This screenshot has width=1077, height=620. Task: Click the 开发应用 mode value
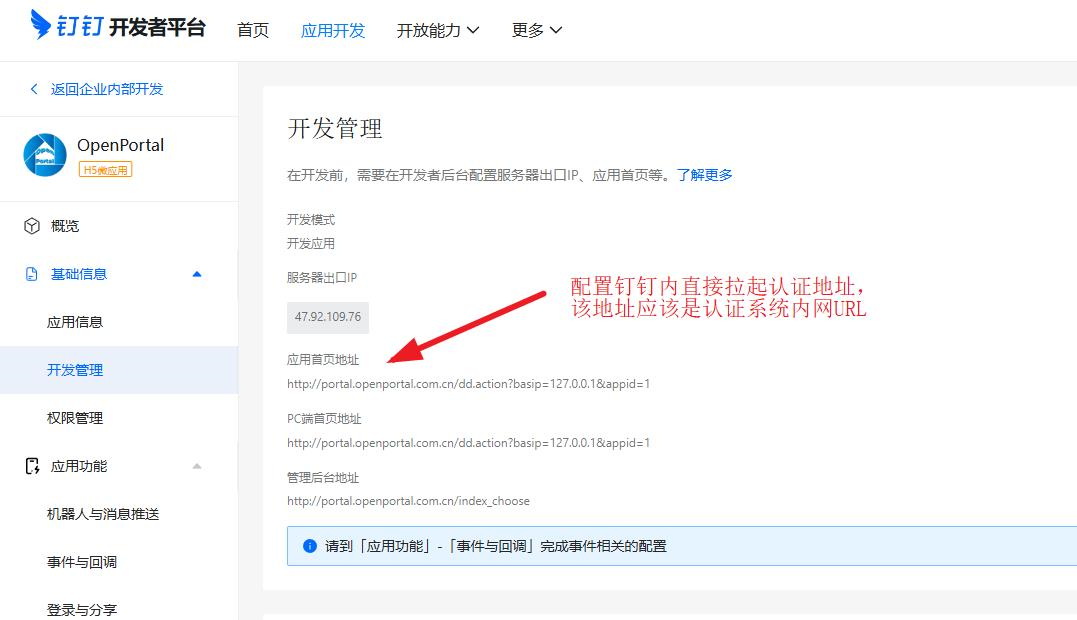pos(311,244)
